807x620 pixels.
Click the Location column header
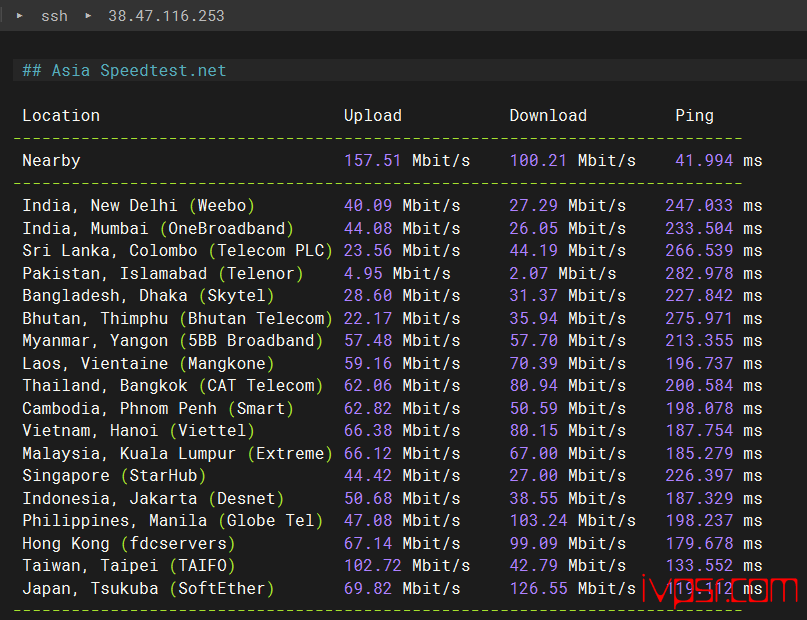pos(61,115)
